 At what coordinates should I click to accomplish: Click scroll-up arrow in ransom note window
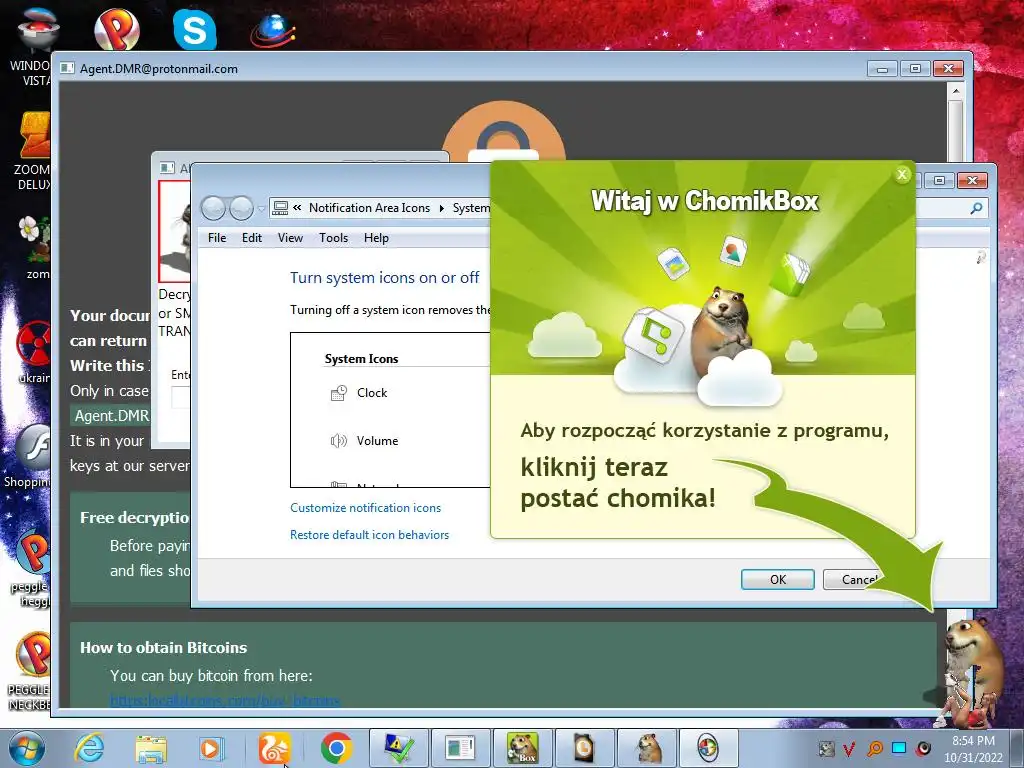(956, 91)
